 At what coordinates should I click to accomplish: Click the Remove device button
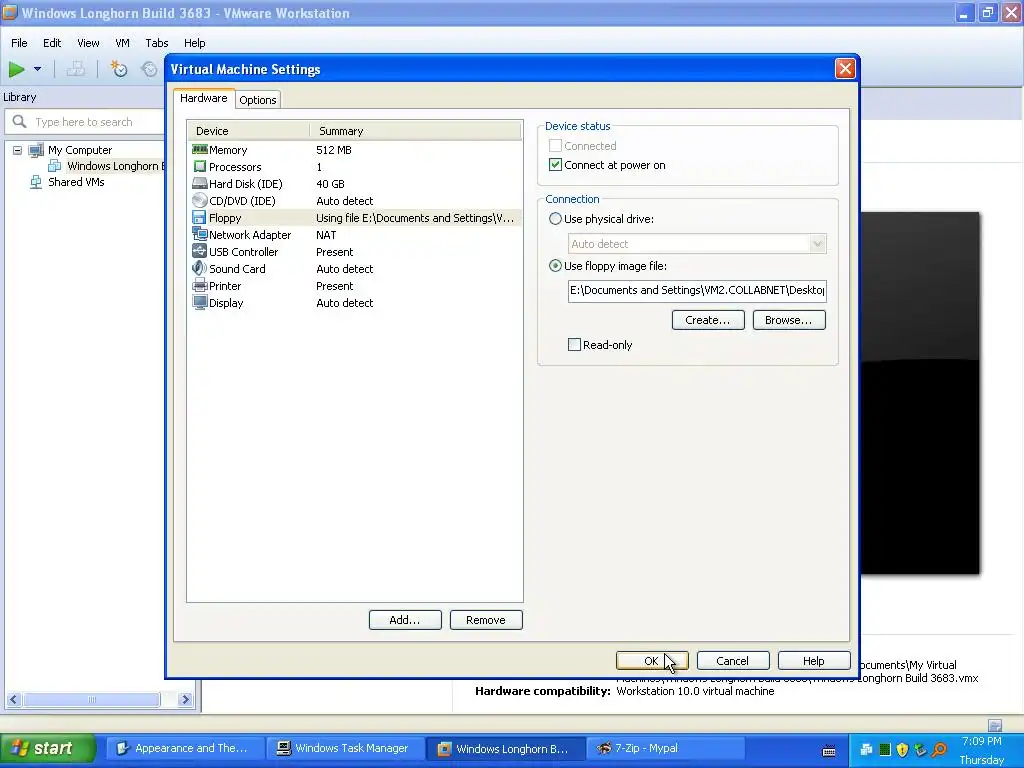(x=486, y=620)
